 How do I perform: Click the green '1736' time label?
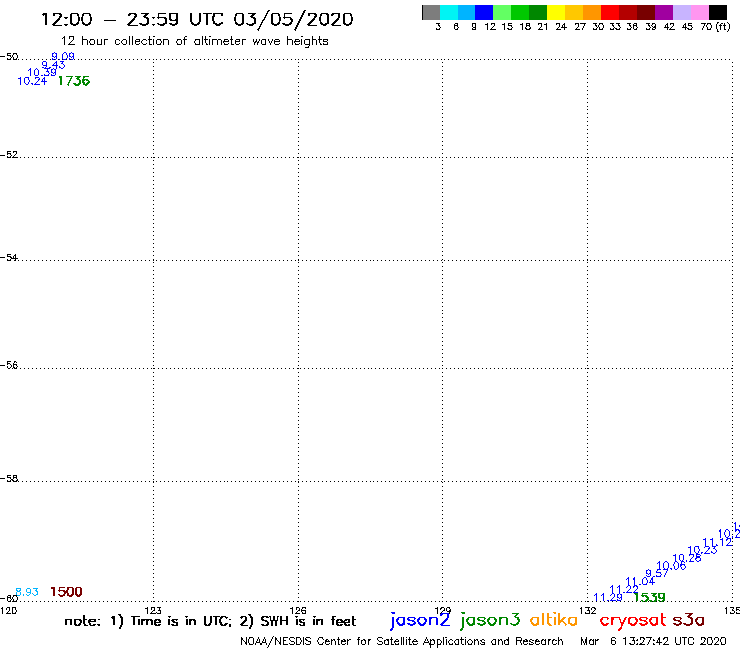tap(74, 81)
